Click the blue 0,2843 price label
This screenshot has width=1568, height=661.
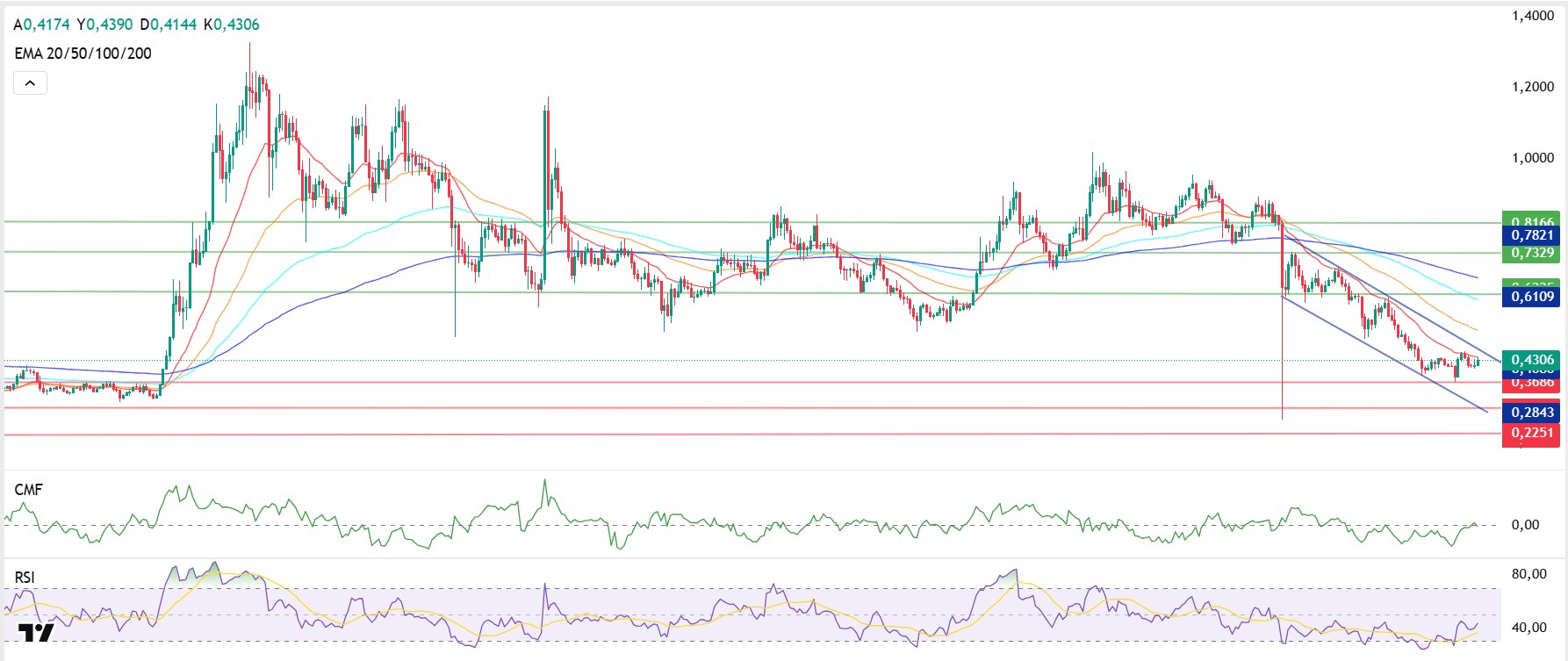(1531, 413)
